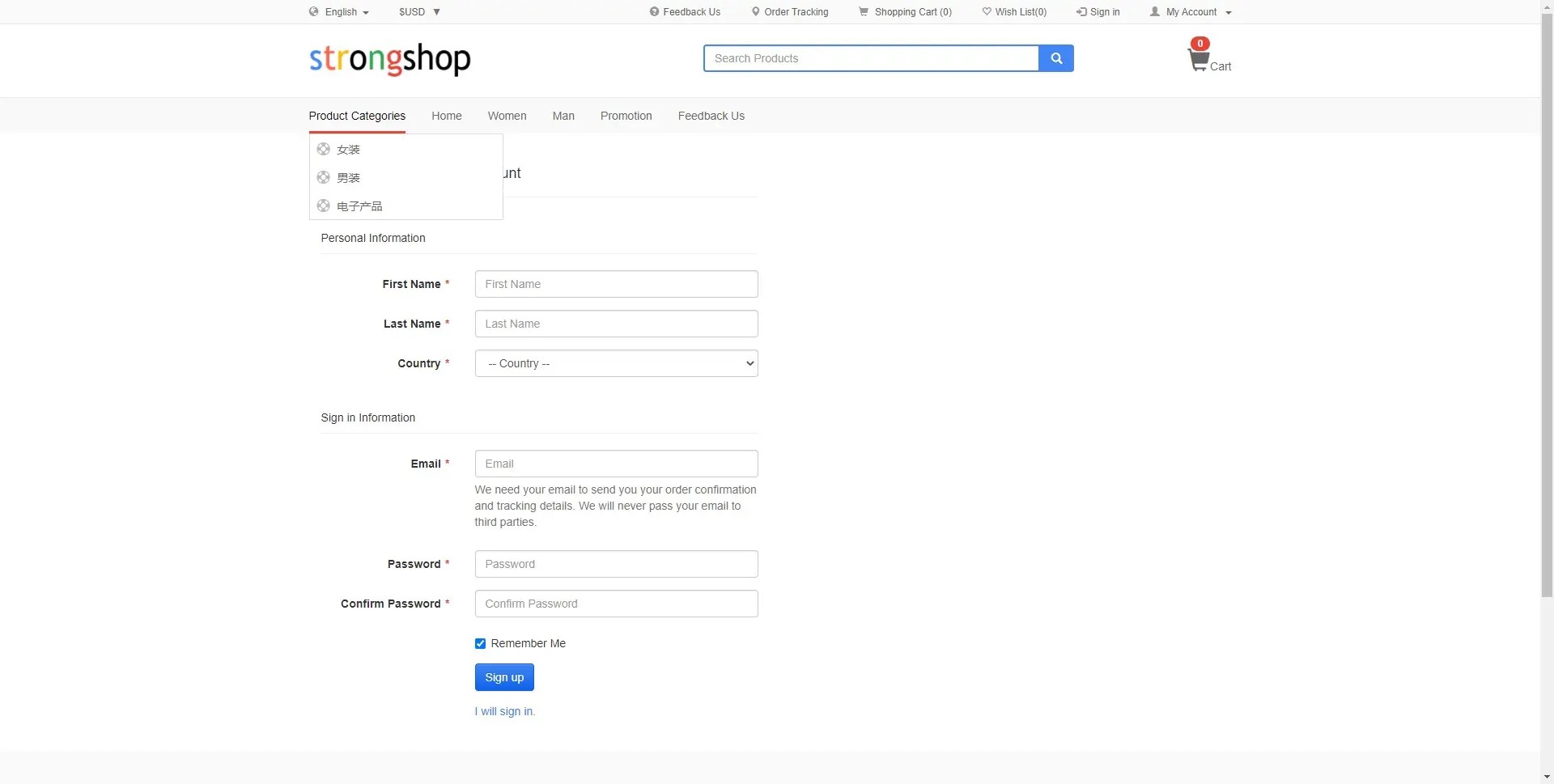Click the magnifier search button
The image size is (1554, 784).
1055,58
